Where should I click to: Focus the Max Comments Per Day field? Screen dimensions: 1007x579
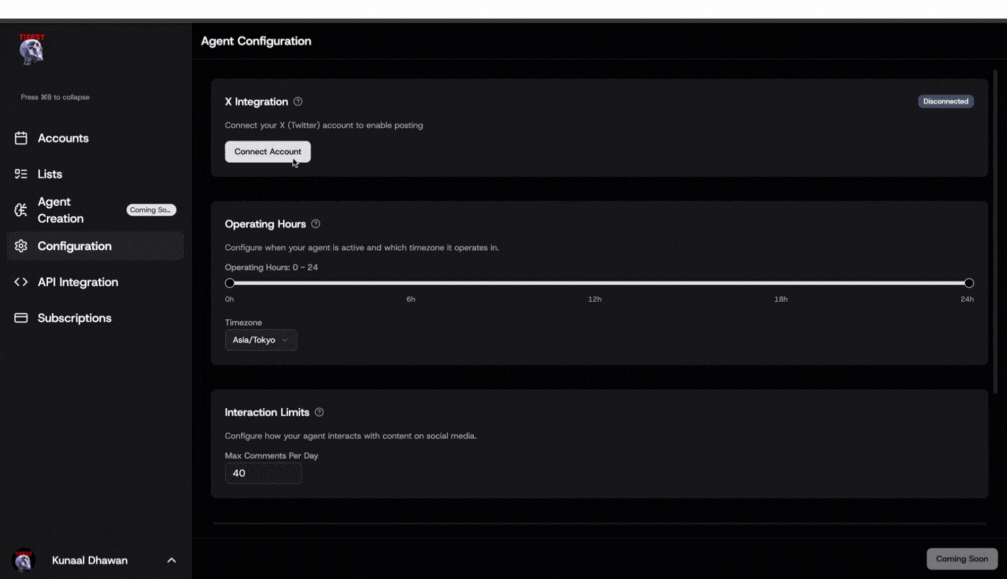[262, 473]
